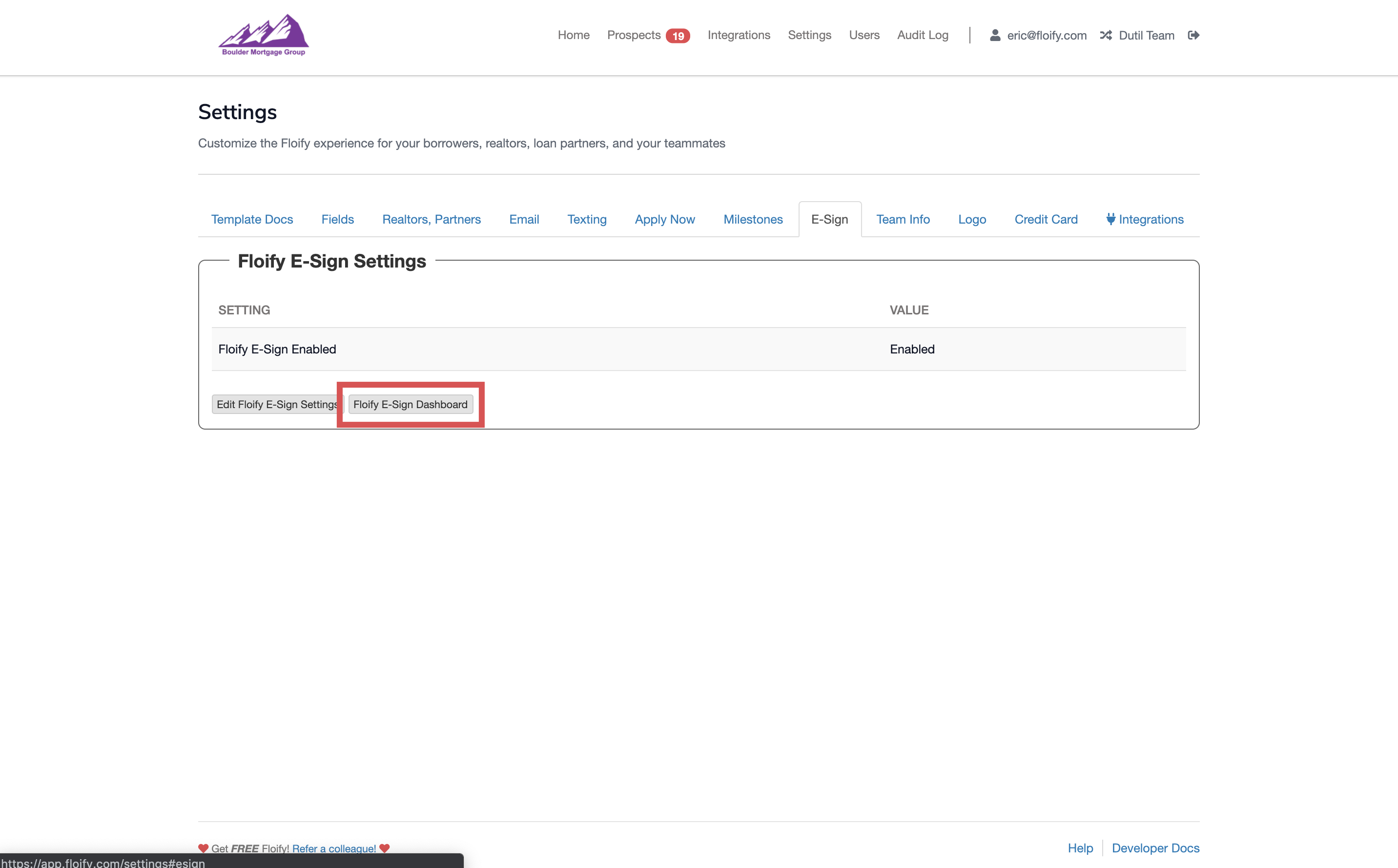Open the Template Docs tab
1398x868 pixels.
point(252,219)
